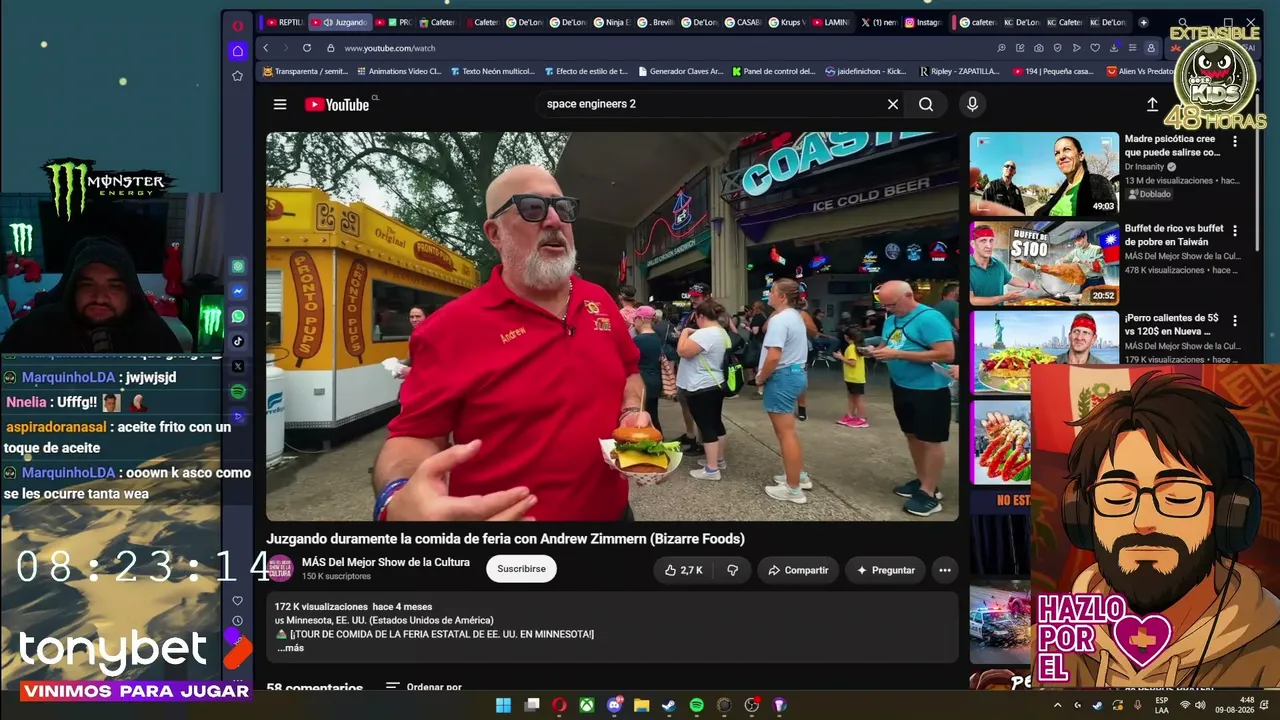Open the Generador Claves bookmark
1280x720 pixels.
(680, 72)
